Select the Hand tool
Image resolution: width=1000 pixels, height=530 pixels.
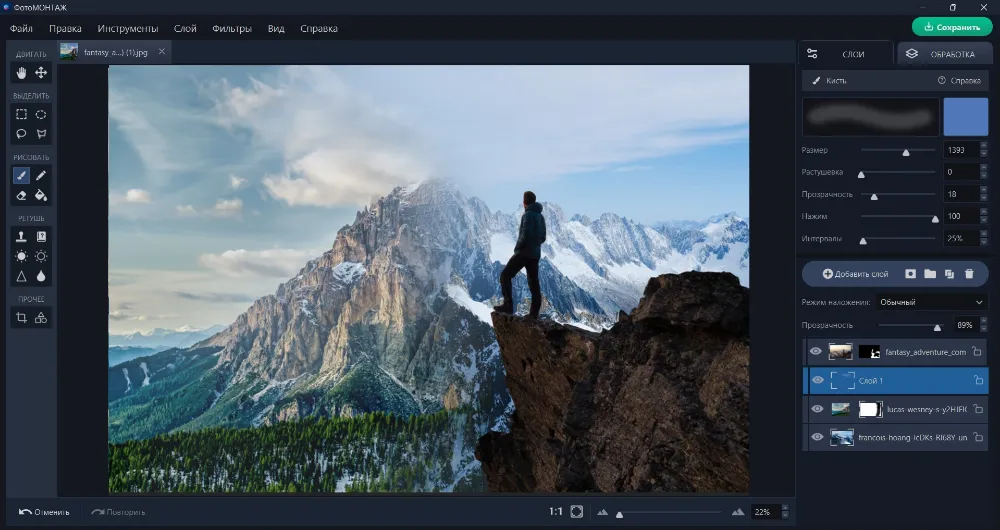[21, 73]
